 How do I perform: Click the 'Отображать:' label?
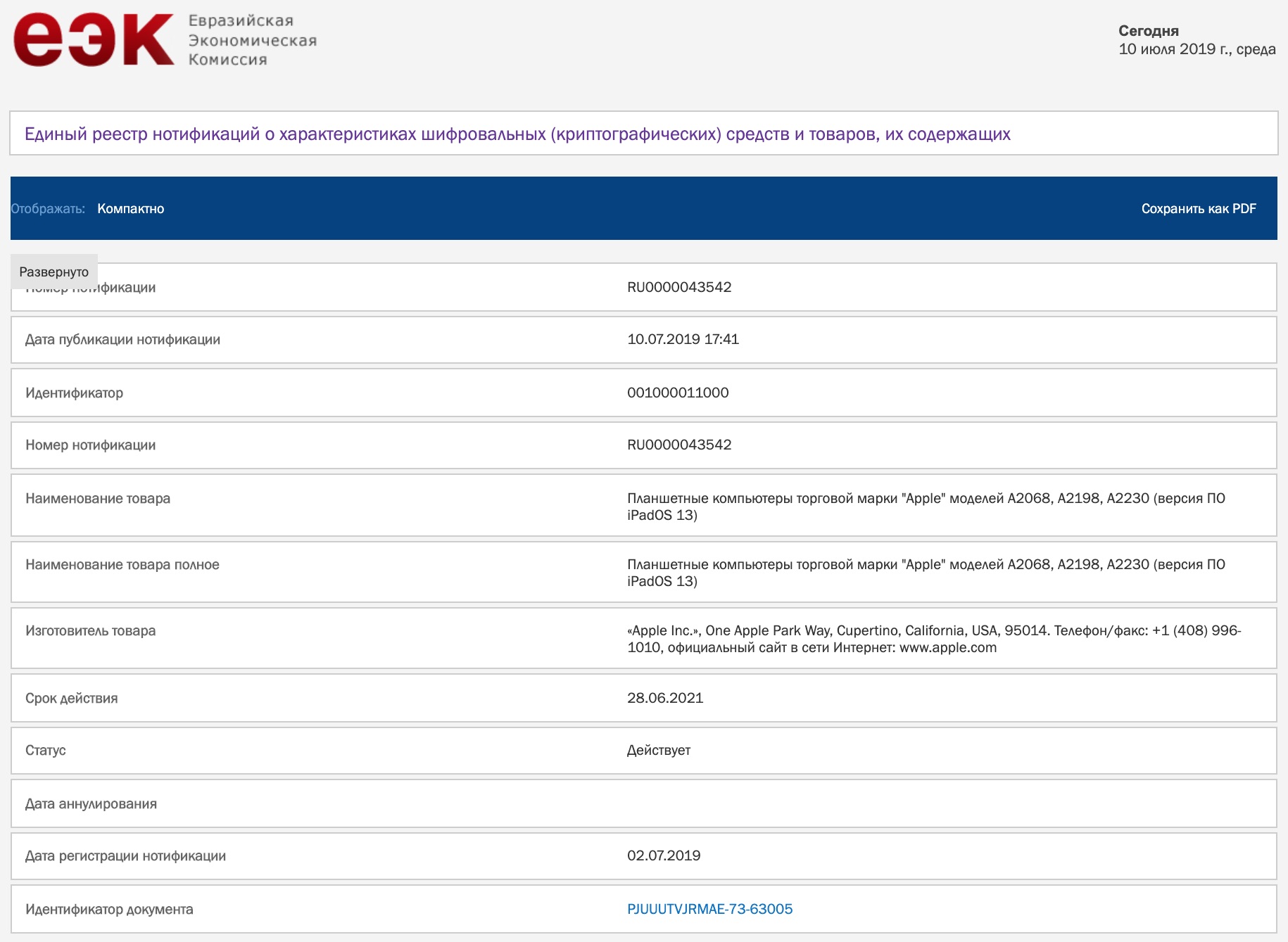(x=48, y=209)
